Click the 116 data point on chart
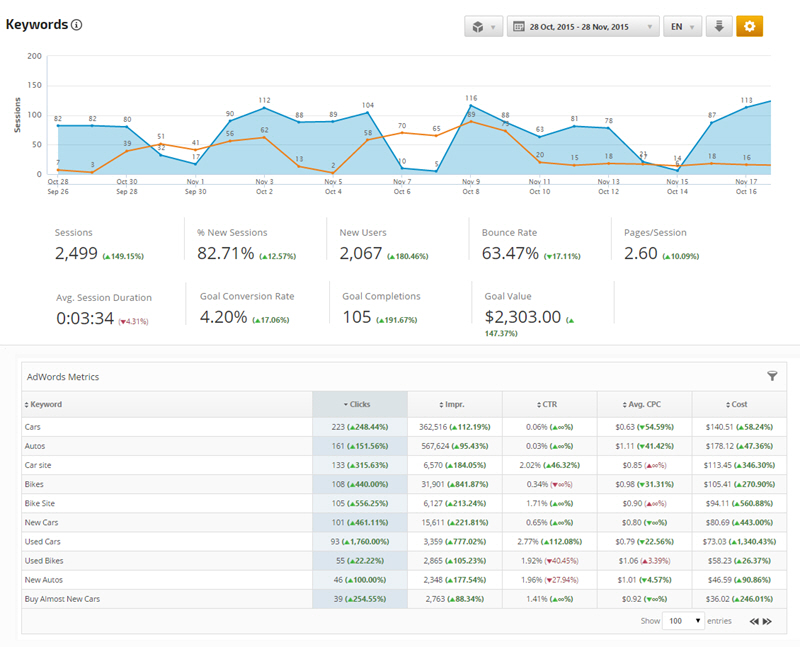The height and width of the screenshot is (647, 800). point(470,106)
